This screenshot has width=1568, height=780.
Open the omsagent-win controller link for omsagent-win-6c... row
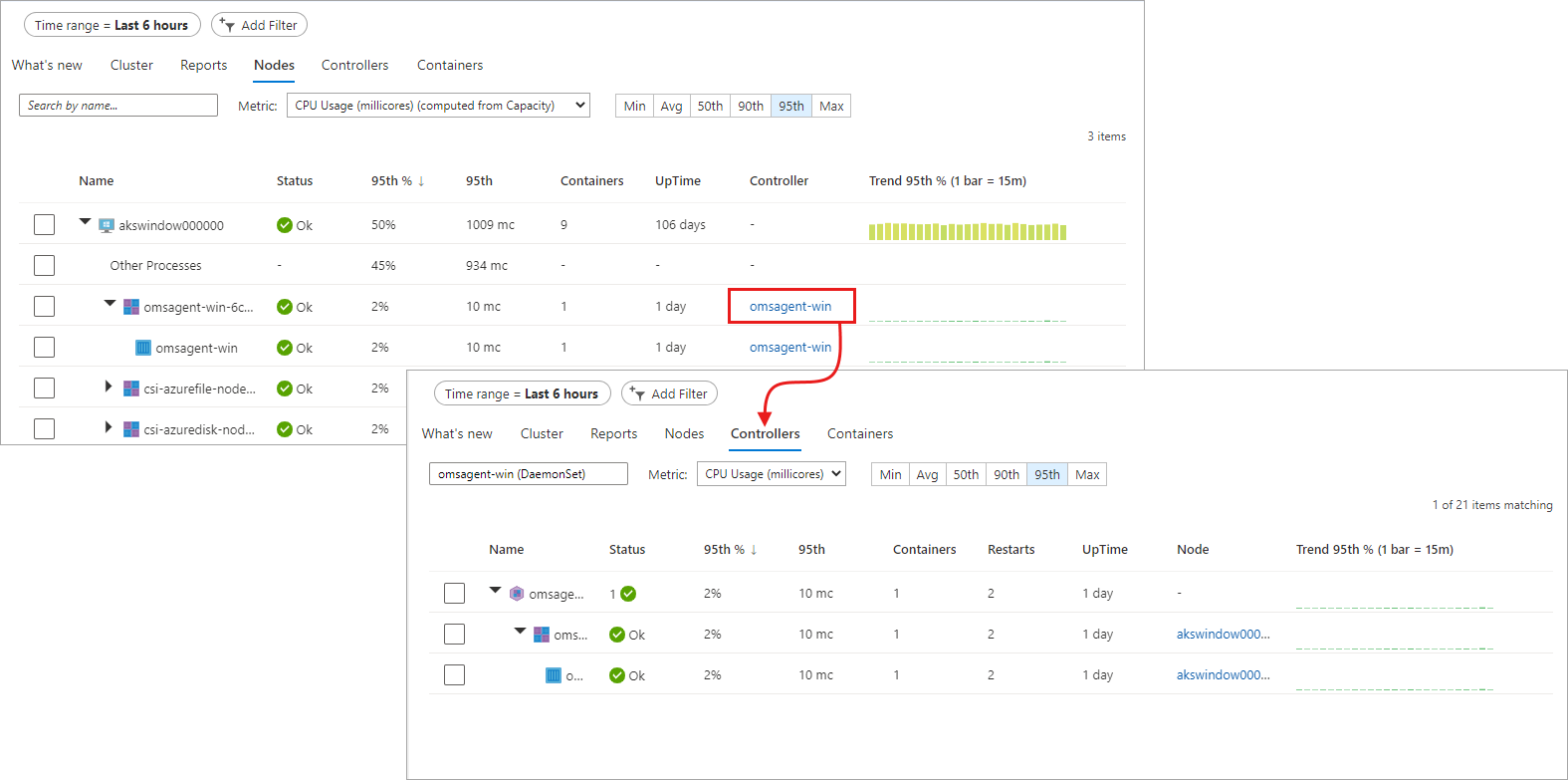[x=790, y=307]
